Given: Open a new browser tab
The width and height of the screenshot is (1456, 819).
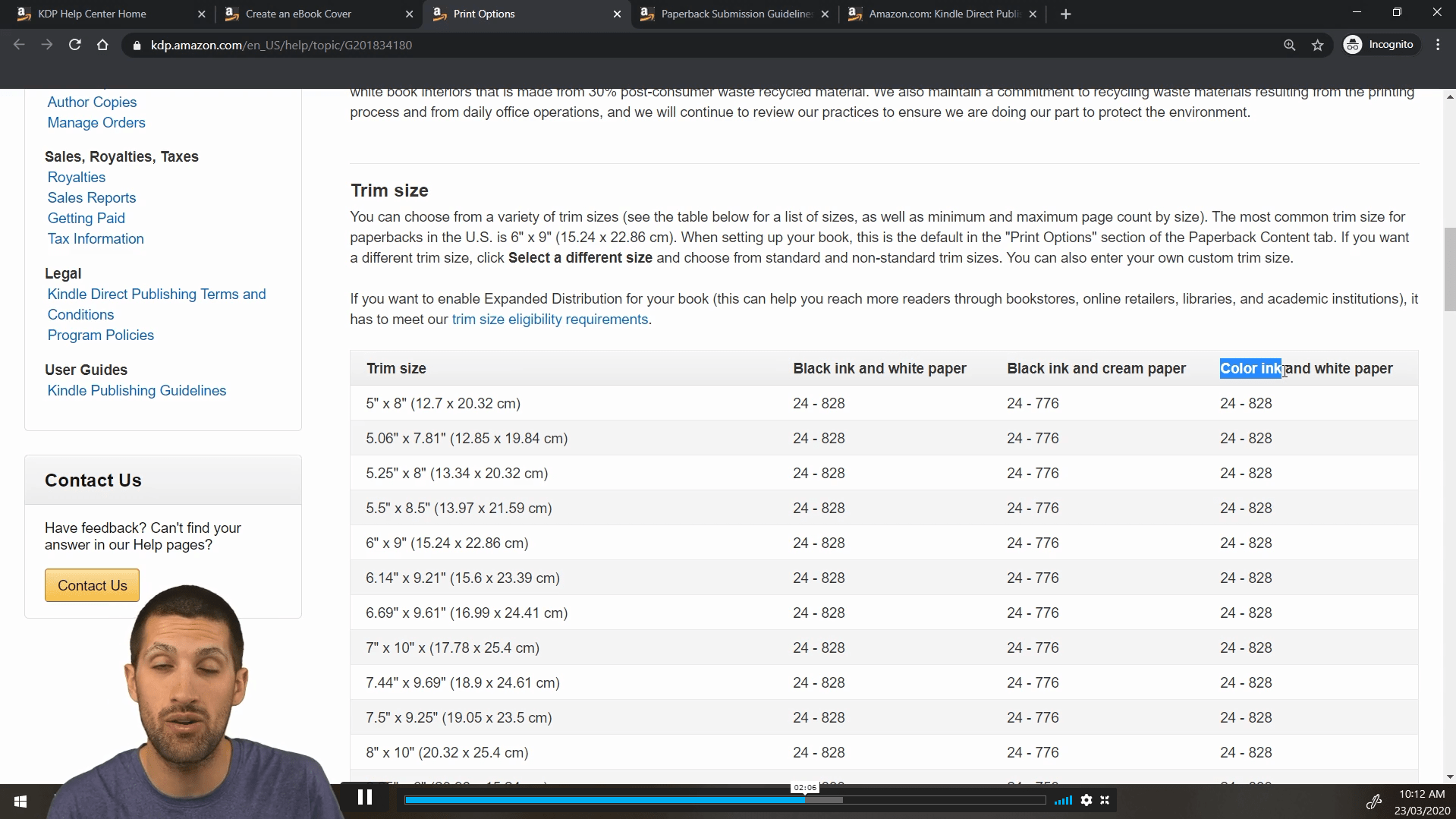Looking at the screenshot, I should pyautogui.click(x=1066, y=14).
